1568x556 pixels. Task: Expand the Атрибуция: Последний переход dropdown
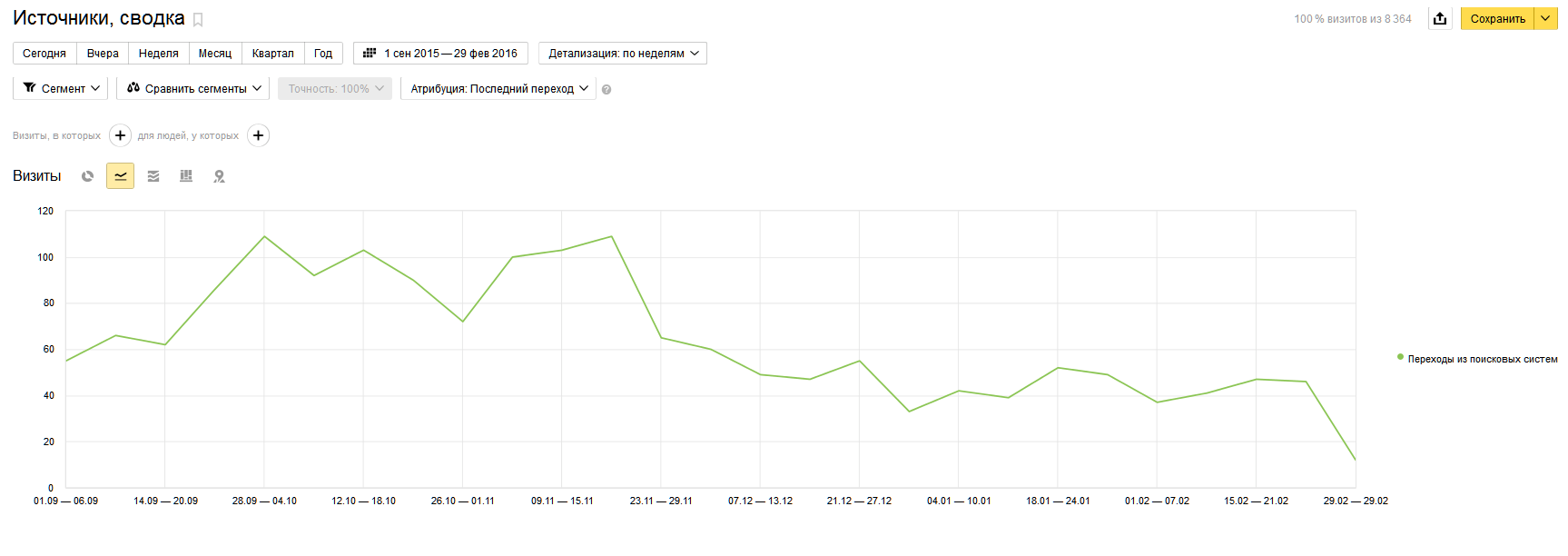point(498,88)
